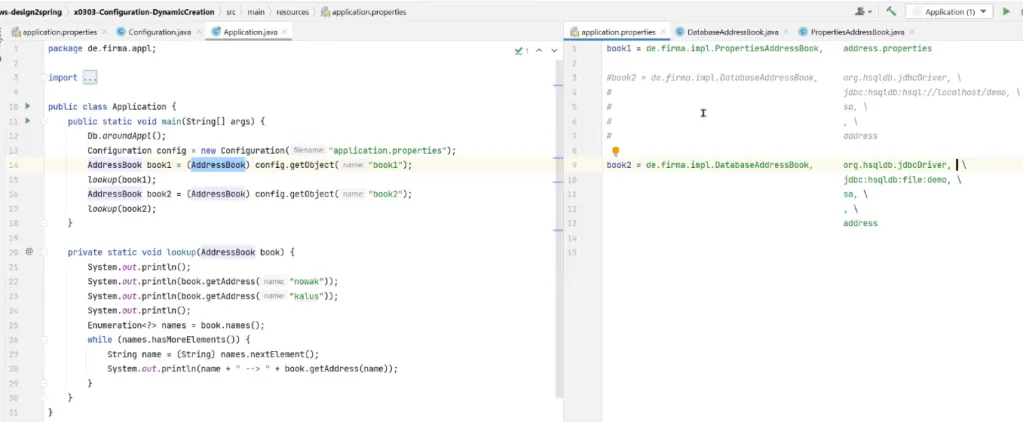The width and height of the screenshot is (1023, 422).
Task: Click the properties file icon in the breadcrumb
Action: tap(325, 12)
